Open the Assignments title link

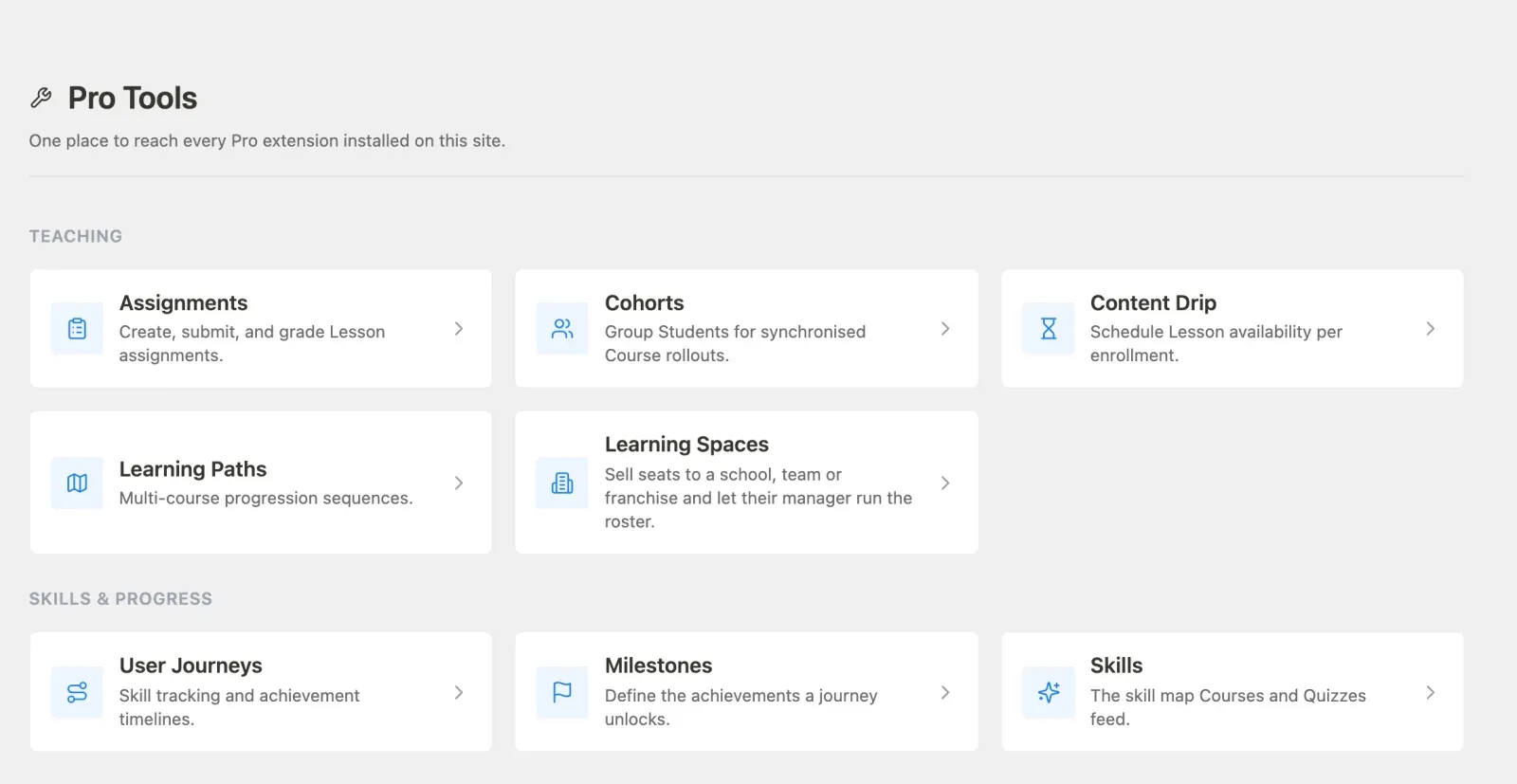coord(183,303)
